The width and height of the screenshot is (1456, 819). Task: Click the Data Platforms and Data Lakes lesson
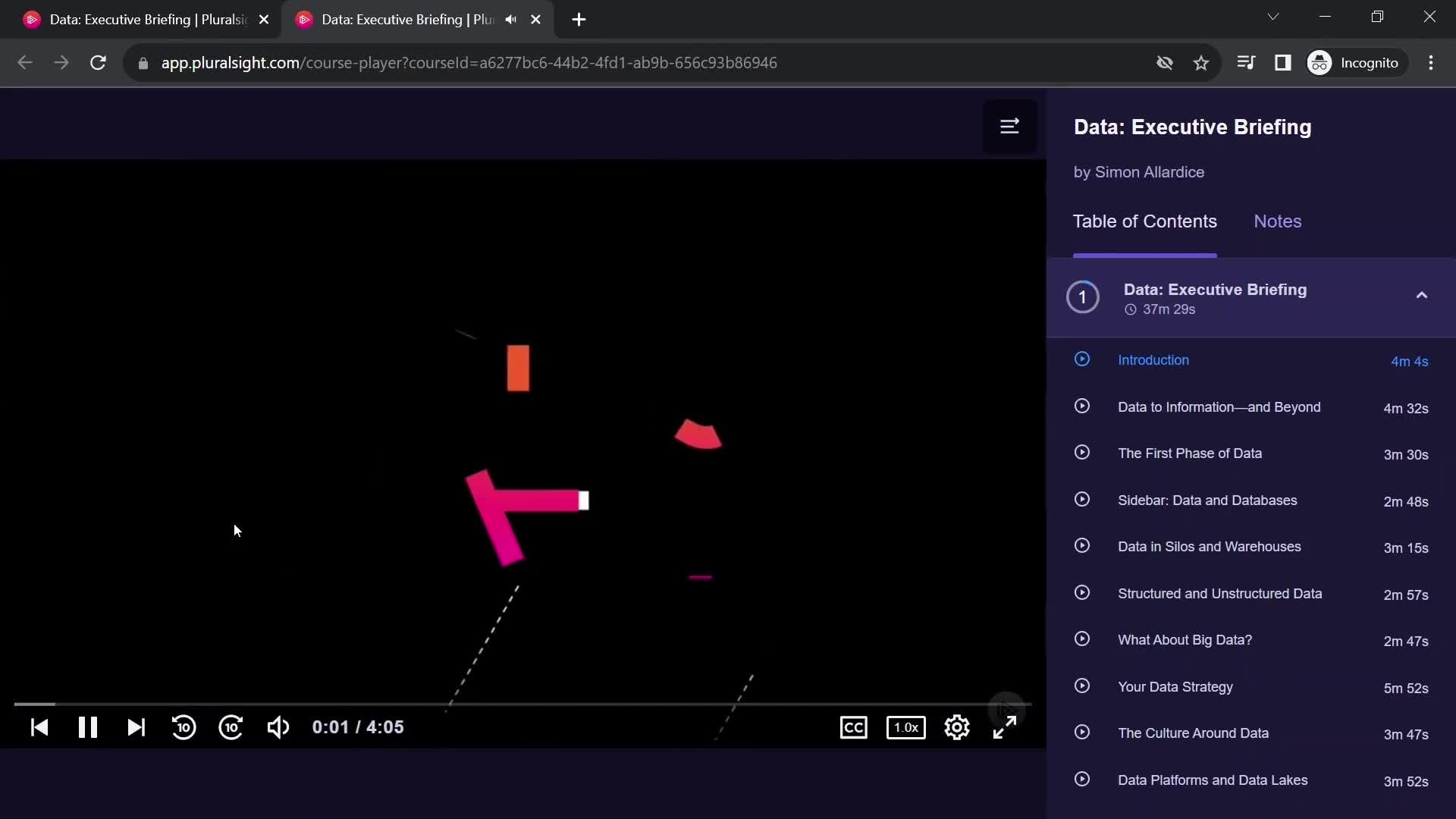coord(1213,779)
